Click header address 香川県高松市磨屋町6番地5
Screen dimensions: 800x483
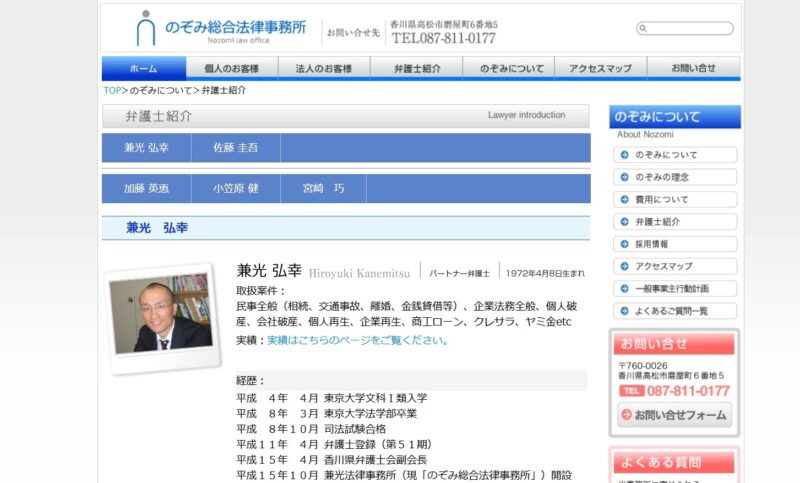click(x=444, y=24)
